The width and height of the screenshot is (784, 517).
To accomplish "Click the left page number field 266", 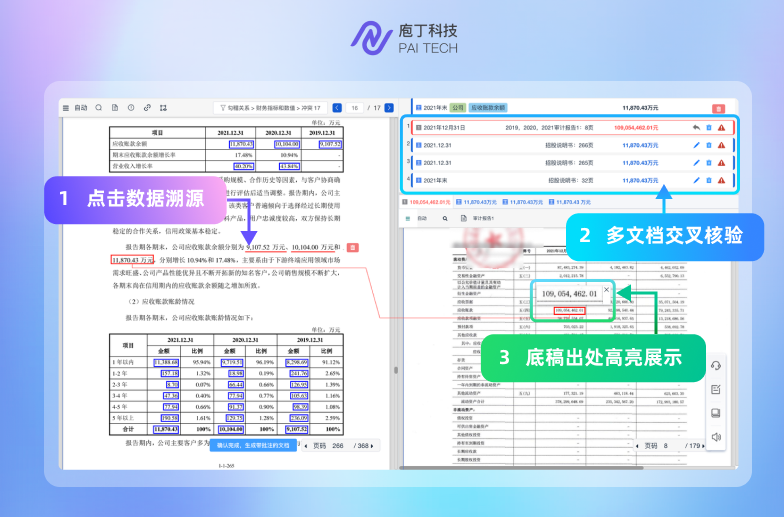I will click(x=338, y=446).
